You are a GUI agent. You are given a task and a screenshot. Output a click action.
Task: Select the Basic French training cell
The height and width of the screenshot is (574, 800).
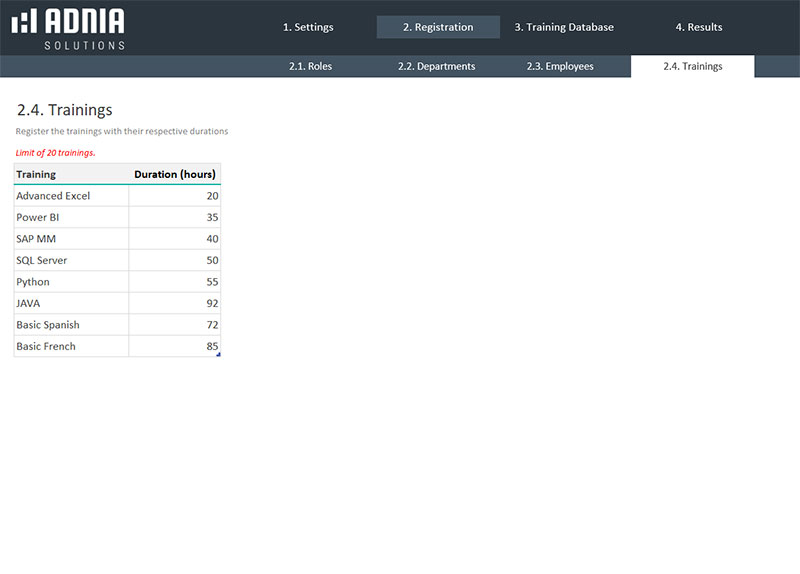coord(71,346)
